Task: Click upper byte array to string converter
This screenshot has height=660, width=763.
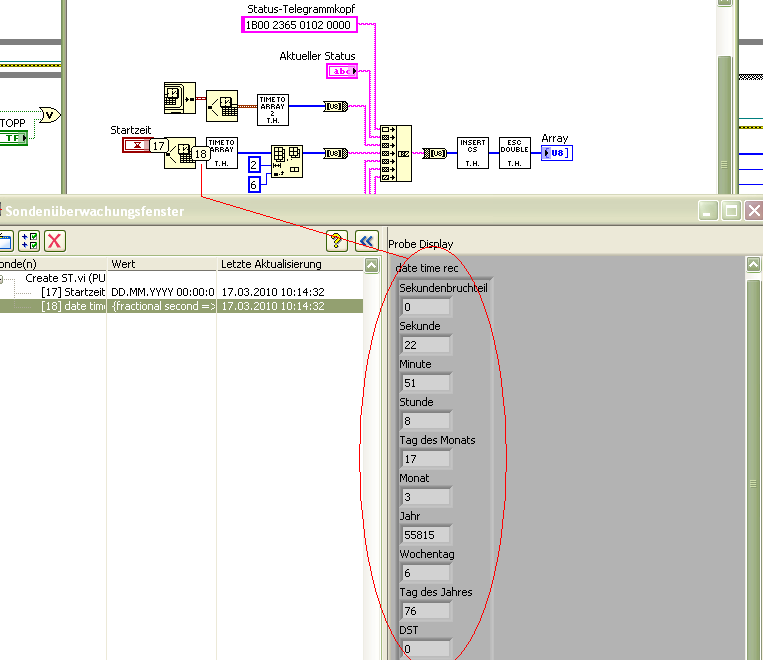Action: [336, 106]
